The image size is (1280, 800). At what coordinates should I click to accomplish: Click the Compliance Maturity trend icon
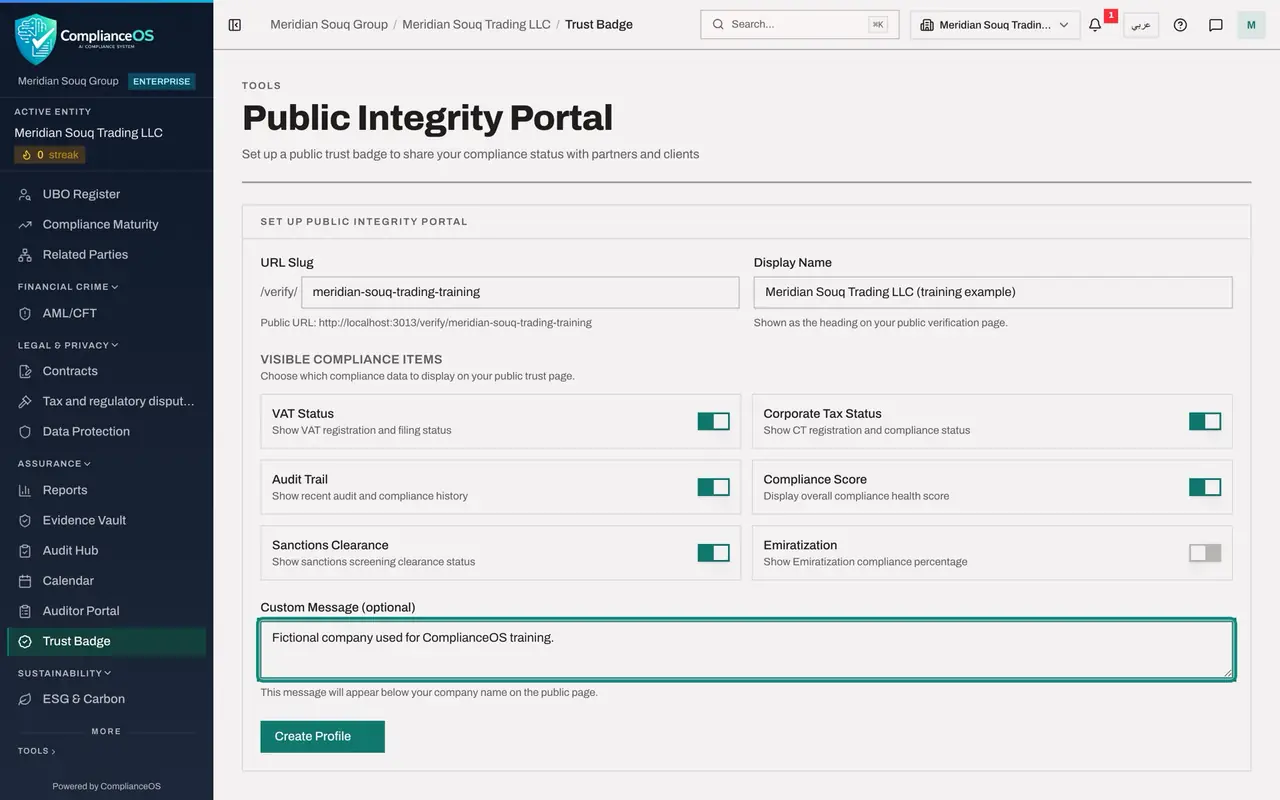25,225
